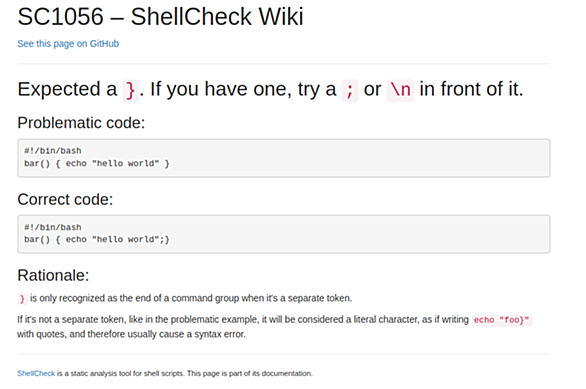Open the See this page on GitHub link
Screen dimensions: 586x389
point(68,44)
